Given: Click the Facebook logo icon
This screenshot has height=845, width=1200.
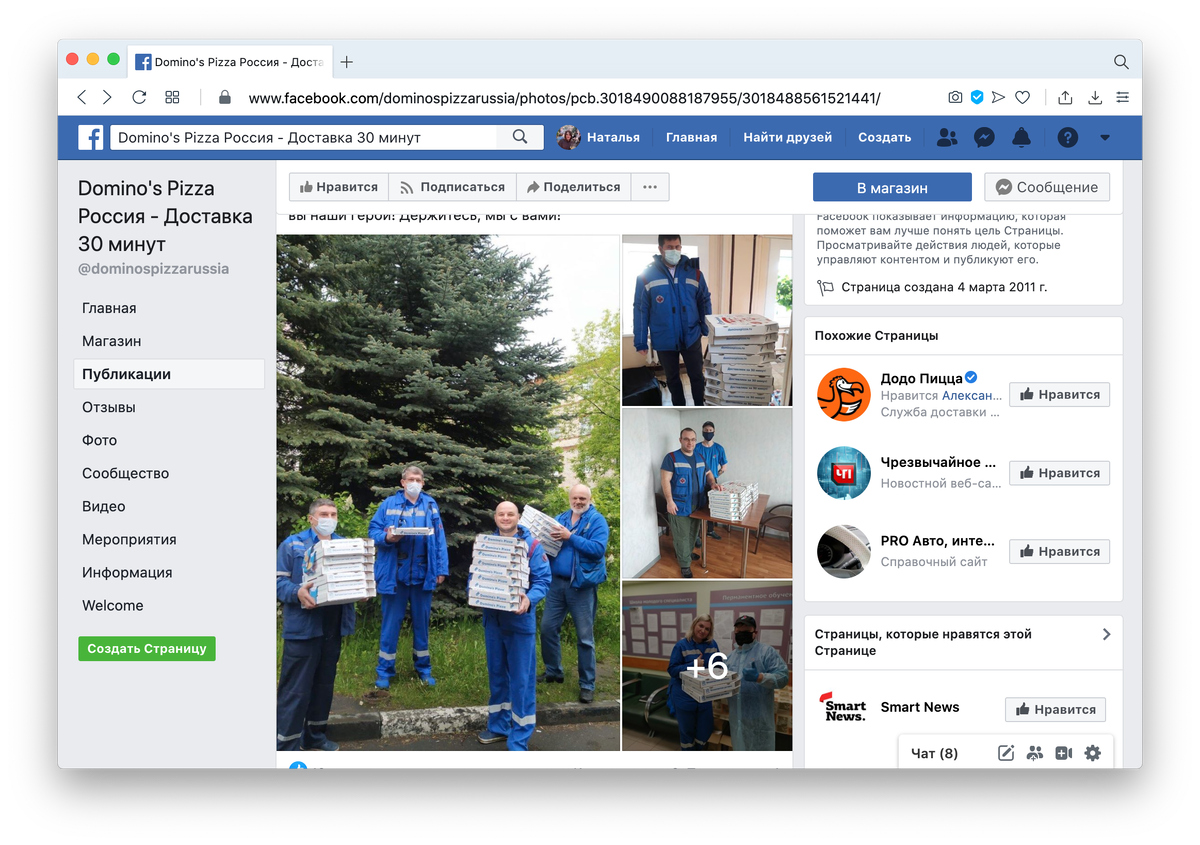Looking at the screenshot, I should coord(91,137).
